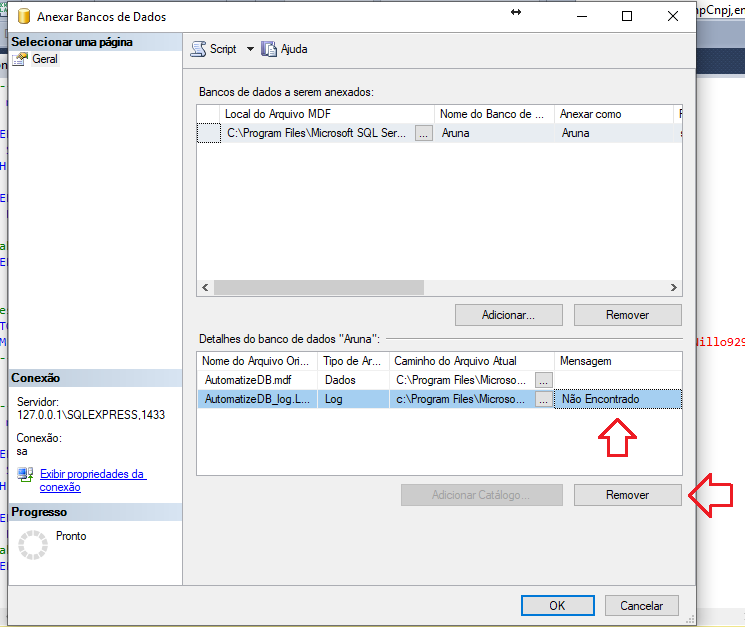Minimize the Anexar Bancos de Dados dialog
The image size is (745, 627).
click(x=582, y=16)
